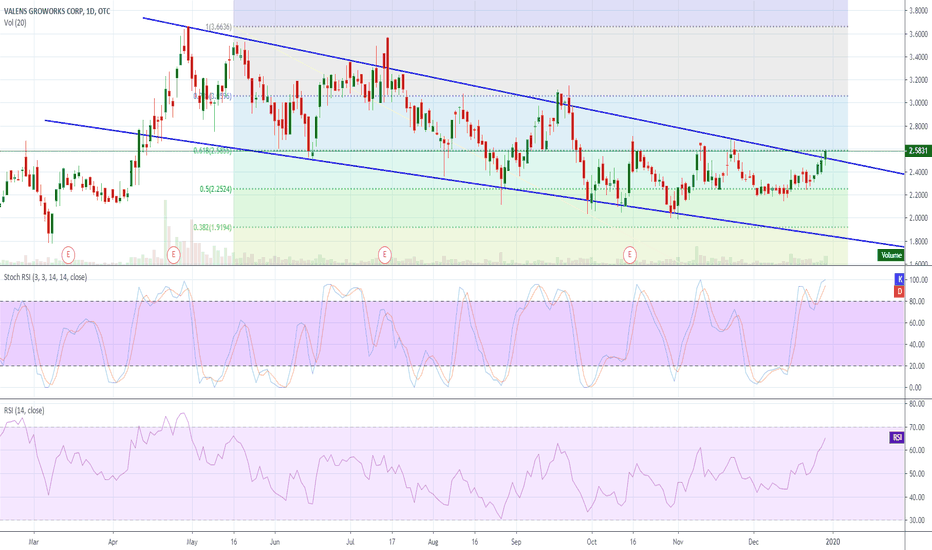Screen dimensions: 932x550
Task: Click the 3.8000 price axis value
Action: coord(918,11)
